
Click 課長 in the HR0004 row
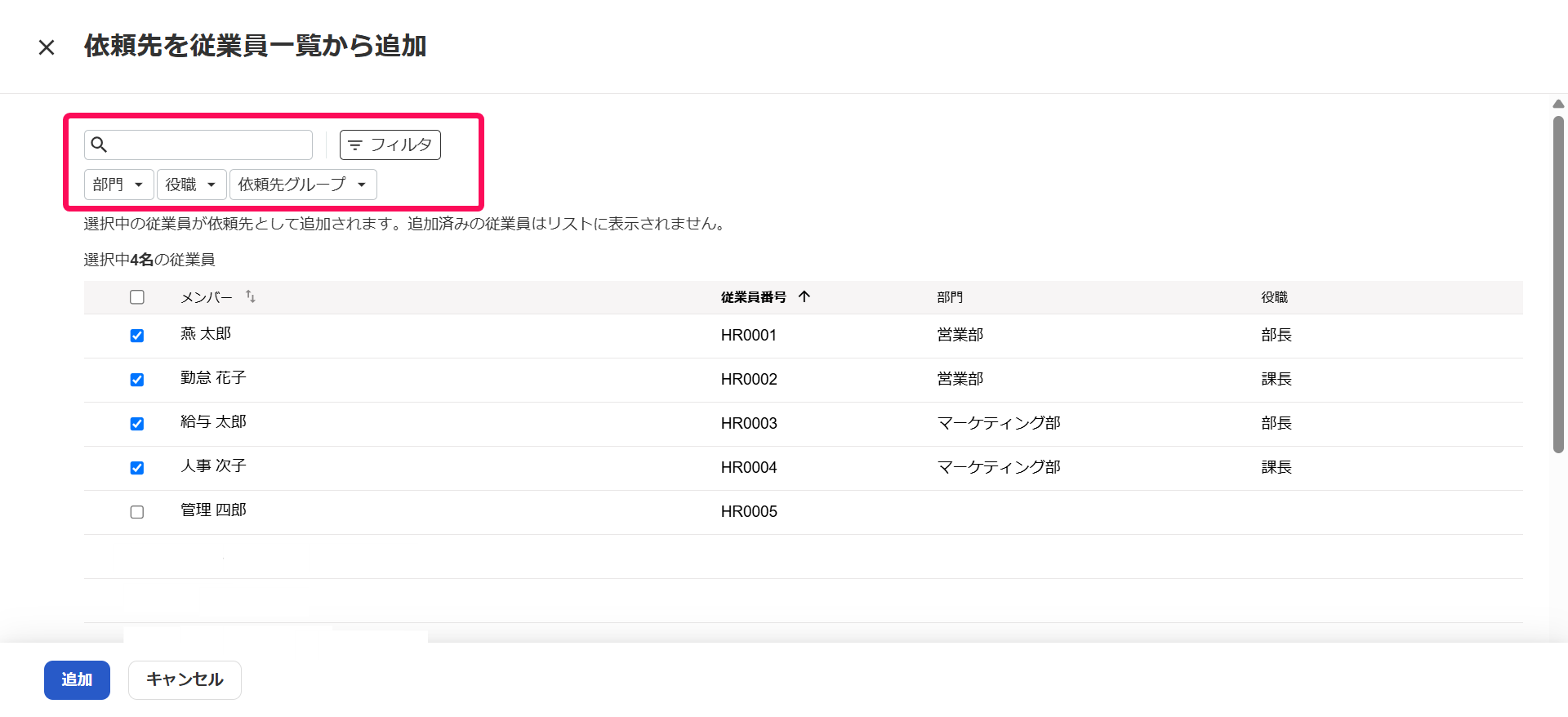tap(1276, 468)
